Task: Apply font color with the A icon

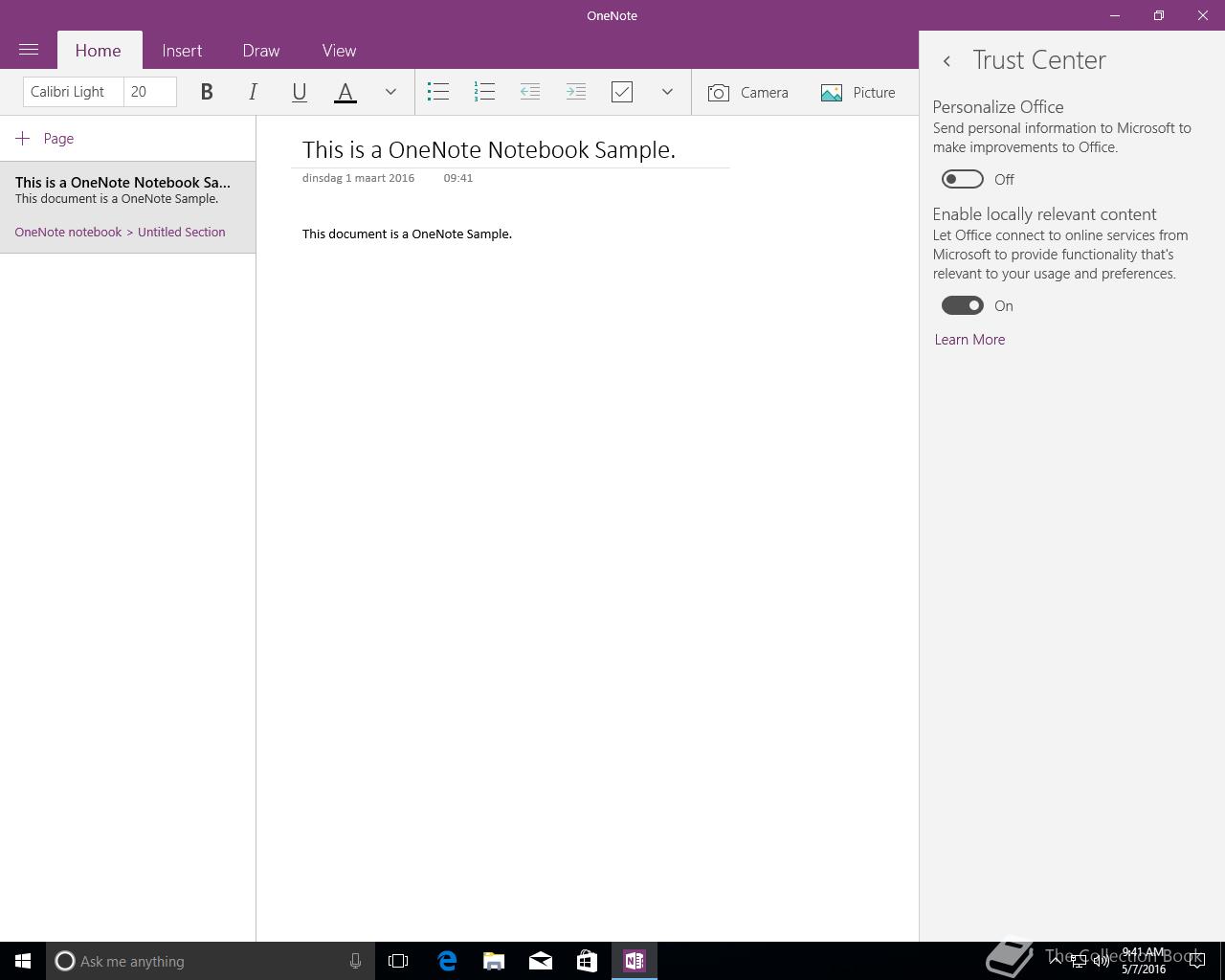Action: click(345, 92)
